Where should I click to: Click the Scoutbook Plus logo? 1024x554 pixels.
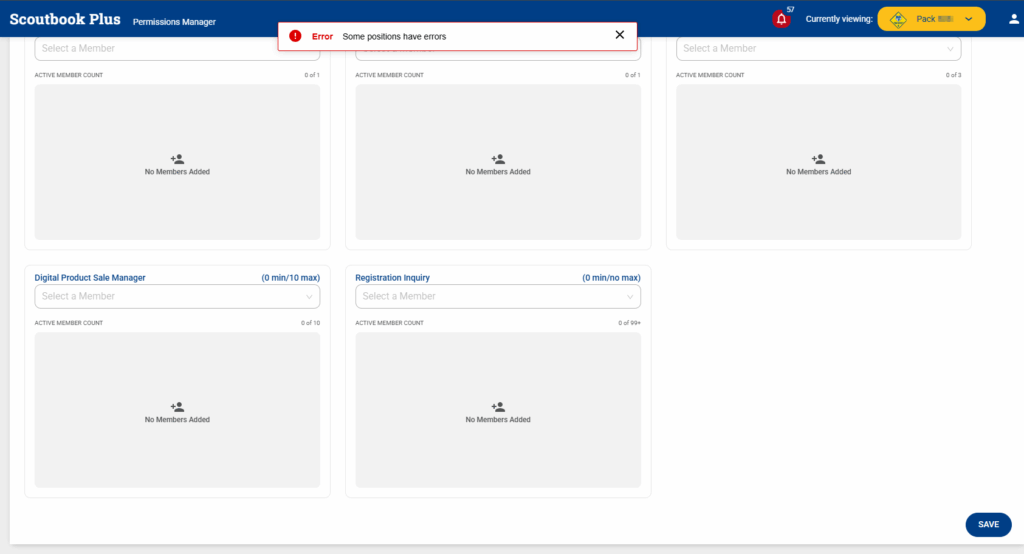pyautogui.click(x=64, y=19)
